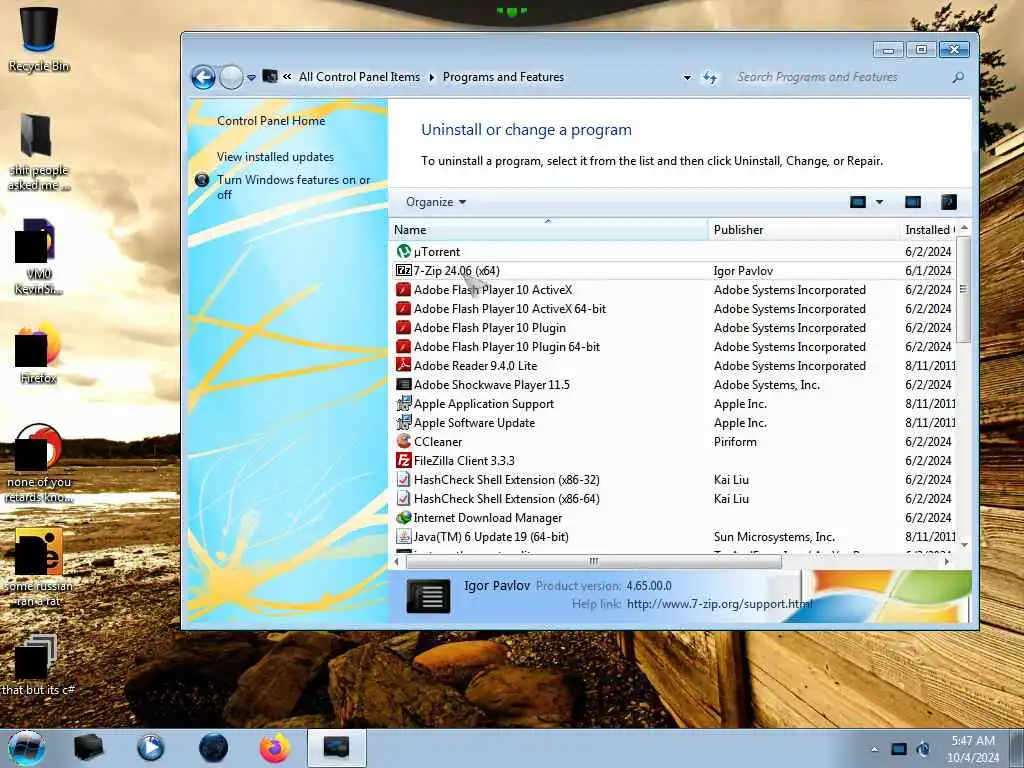Select HashCheck Shell Extension (x86-64) entry
The image size is (1024, 768).
click(x=506, y=498)
